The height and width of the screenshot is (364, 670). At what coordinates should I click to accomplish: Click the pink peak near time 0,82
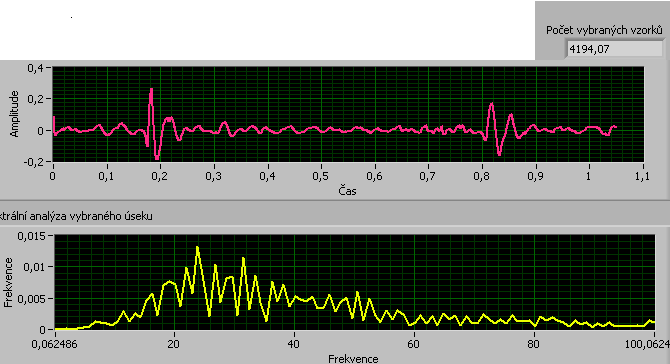(491, 104)
